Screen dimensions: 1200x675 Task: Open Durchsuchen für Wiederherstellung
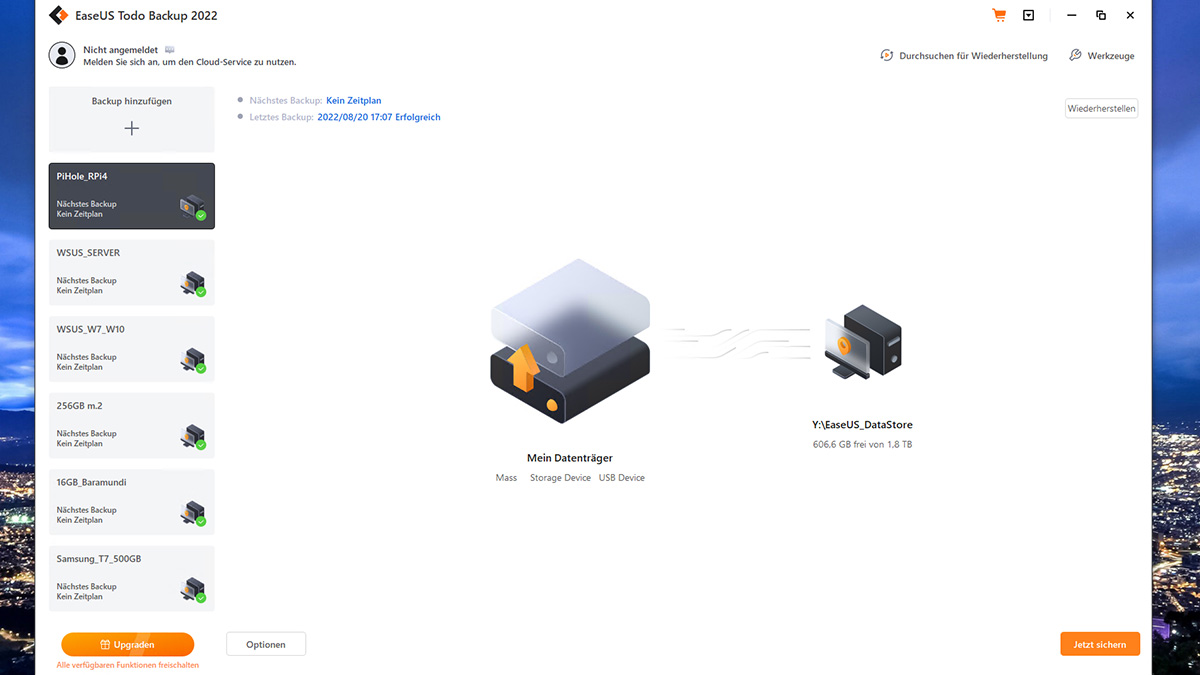coord(964,56)
